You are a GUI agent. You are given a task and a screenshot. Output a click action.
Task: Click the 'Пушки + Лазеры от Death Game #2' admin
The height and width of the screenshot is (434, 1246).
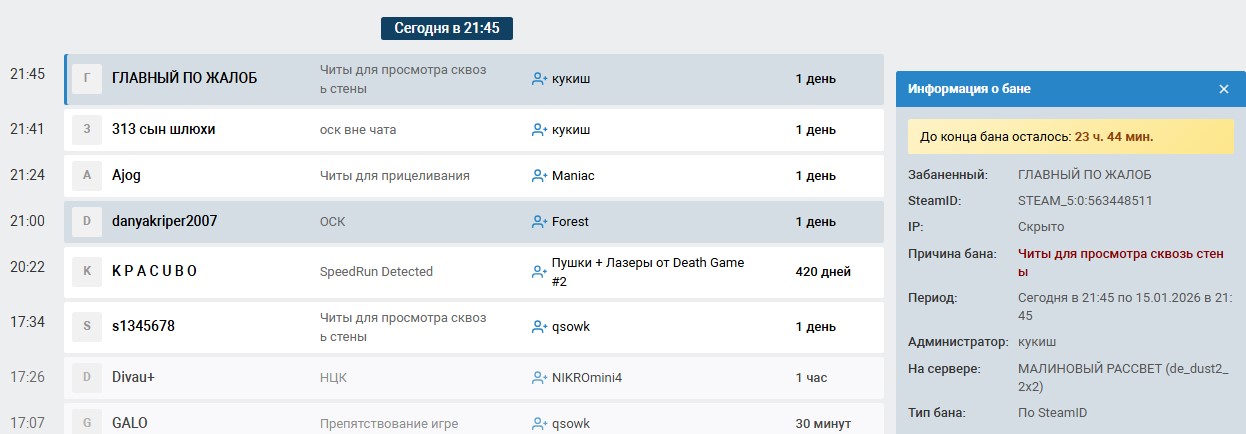647,271
